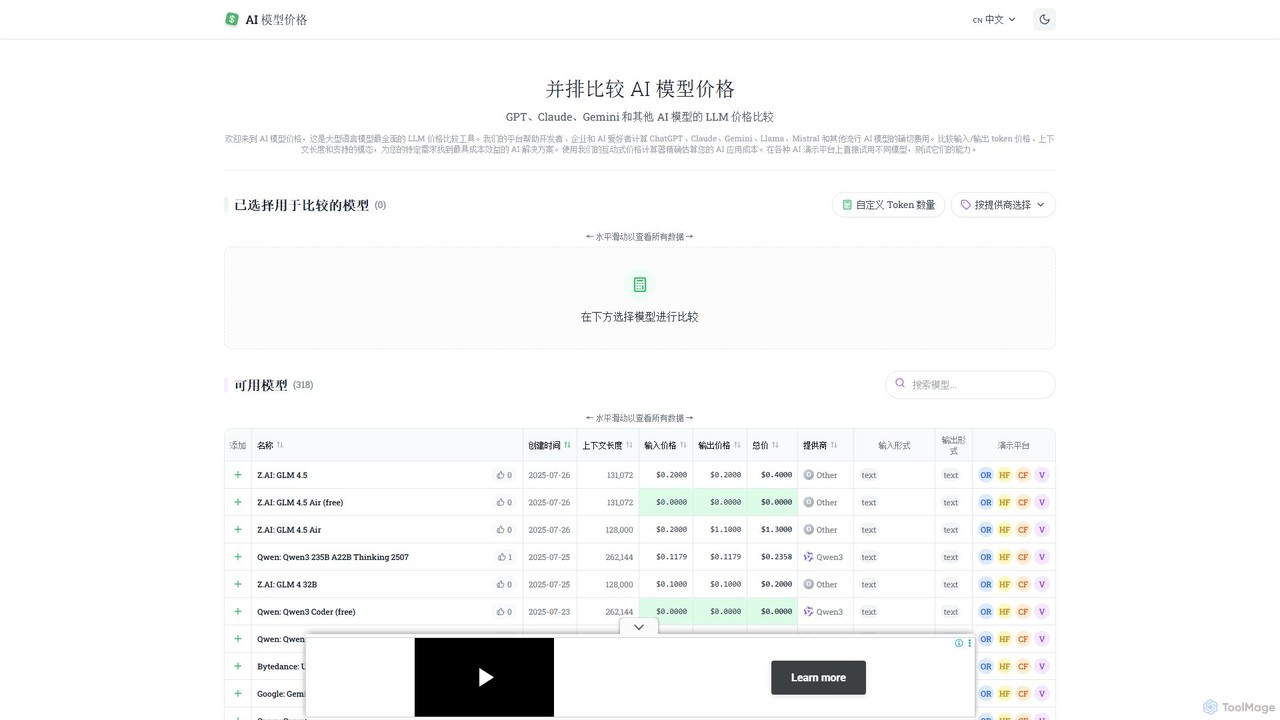Open V demo for Z.AI: GLM 4.5

point(1042,475)
